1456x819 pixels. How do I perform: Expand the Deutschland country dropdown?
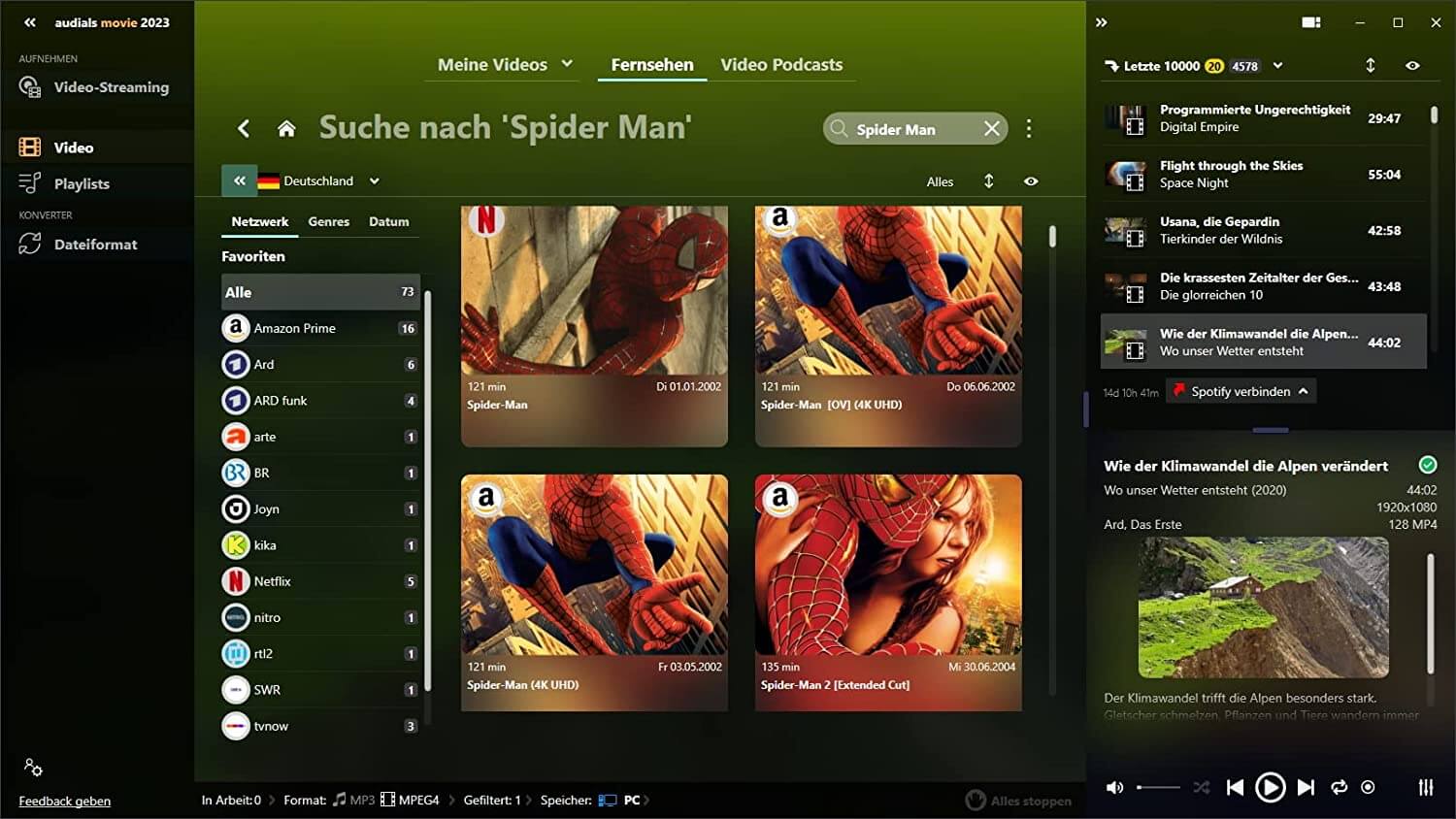pyautogui.click(x=375, y=181)
